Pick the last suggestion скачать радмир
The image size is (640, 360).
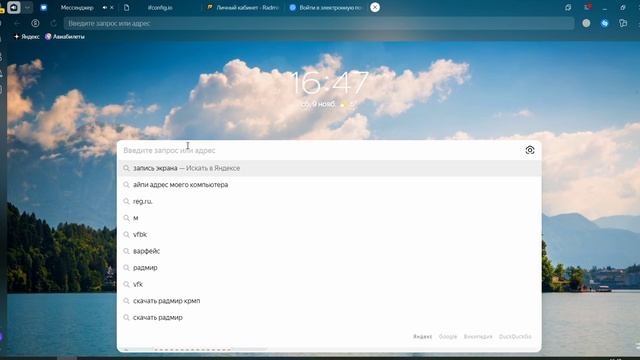click(x=329, y=318)
